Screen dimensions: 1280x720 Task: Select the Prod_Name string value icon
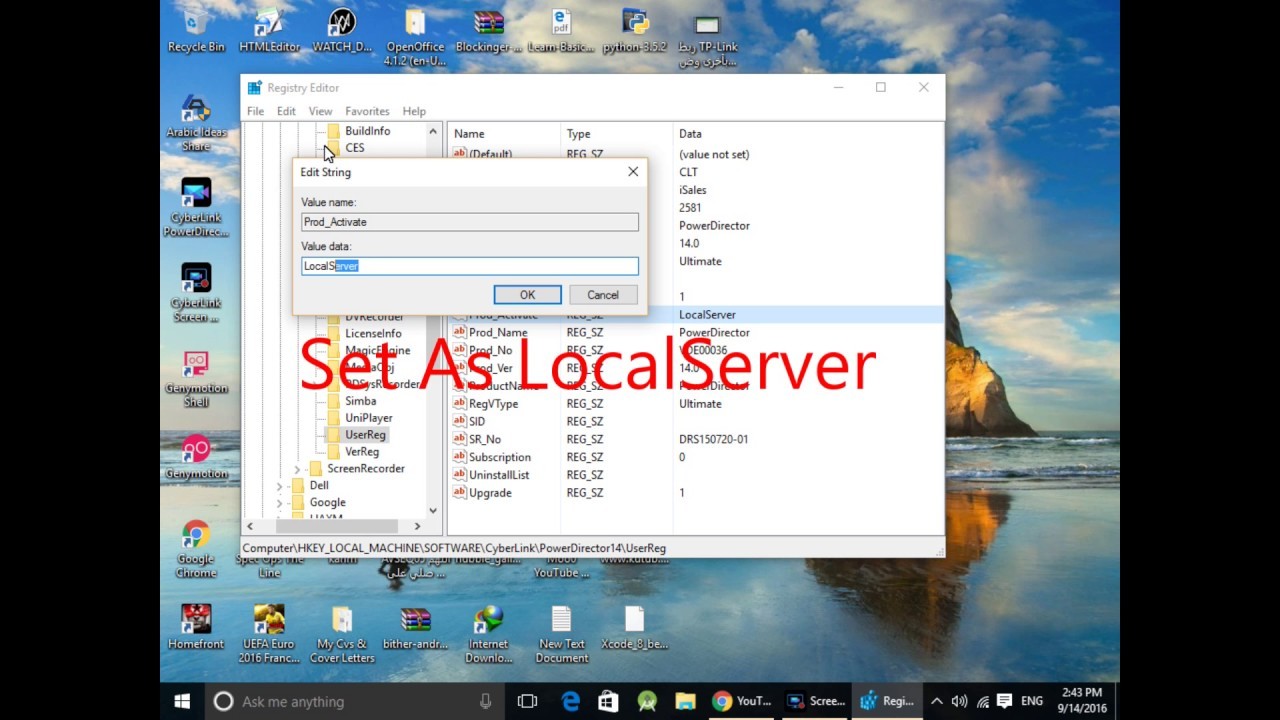(460, 333)
